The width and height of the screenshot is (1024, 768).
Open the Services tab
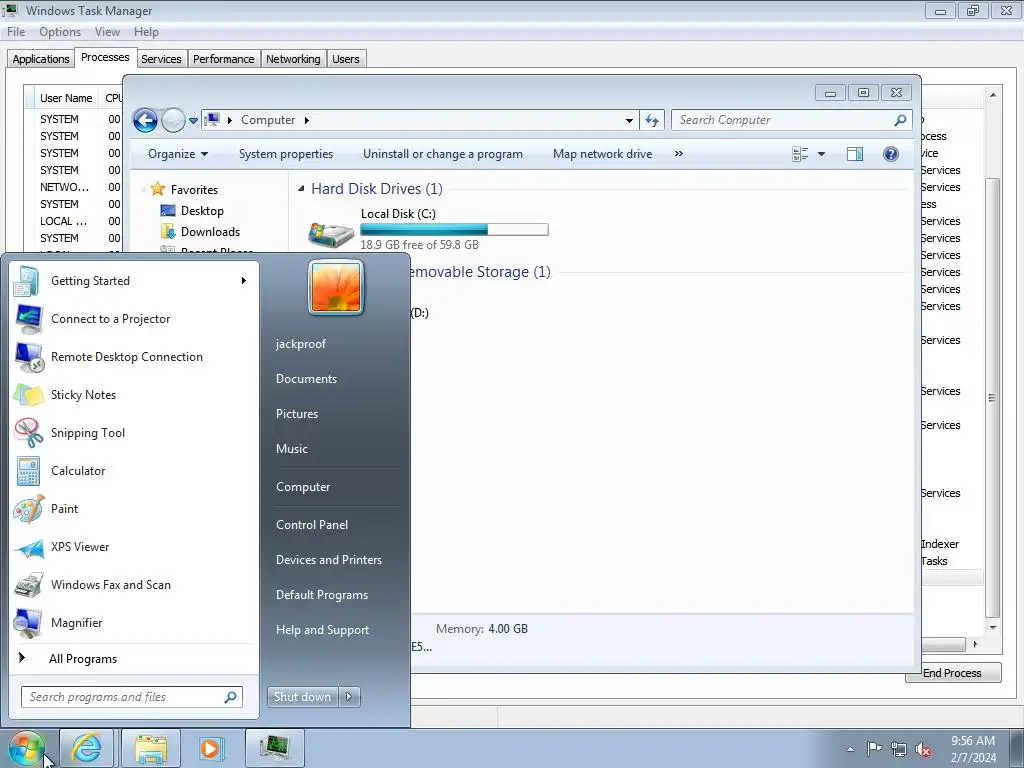coord(161,59)
